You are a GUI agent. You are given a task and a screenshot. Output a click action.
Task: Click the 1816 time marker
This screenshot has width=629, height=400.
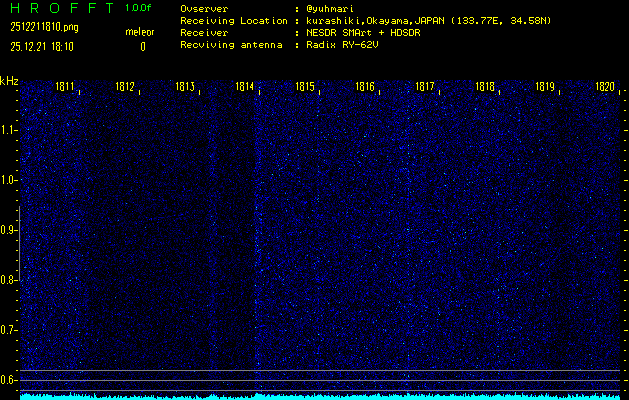coord(365,86)
